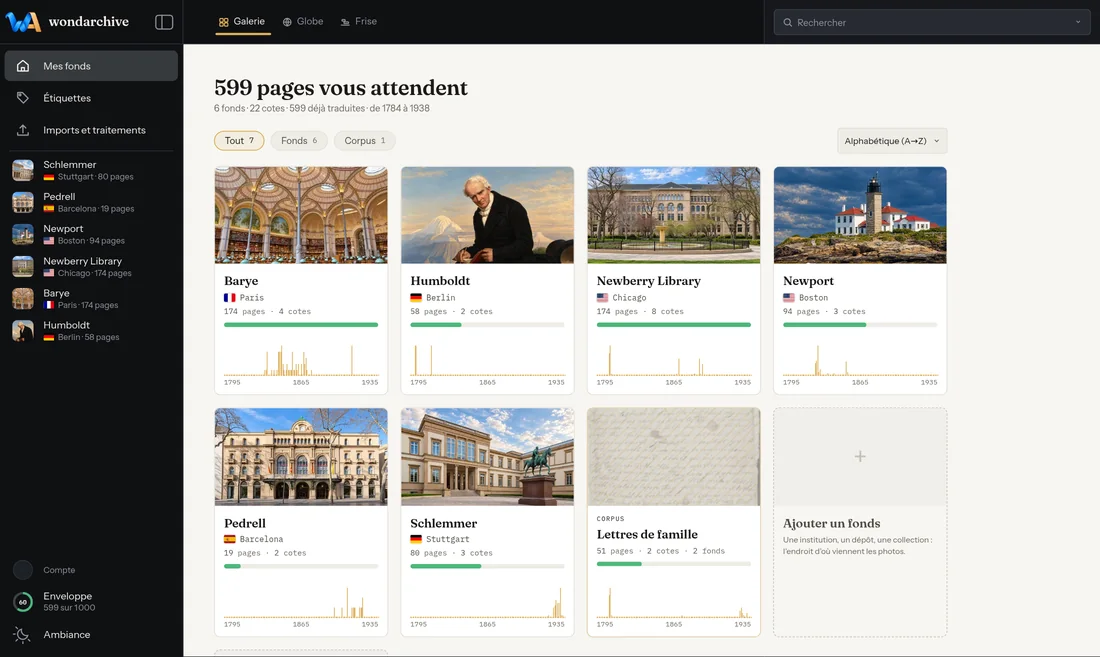This screenshot has width=1100, height=657.
Task: Click the Rechercher search field
Action: point(932,22)
